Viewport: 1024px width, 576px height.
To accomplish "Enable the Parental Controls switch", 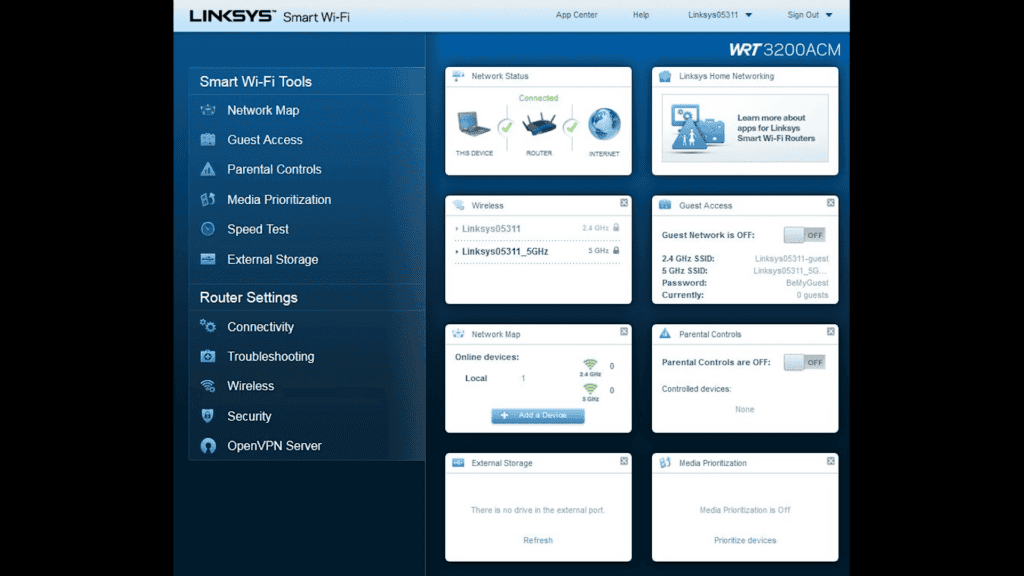I will [805, 361].
